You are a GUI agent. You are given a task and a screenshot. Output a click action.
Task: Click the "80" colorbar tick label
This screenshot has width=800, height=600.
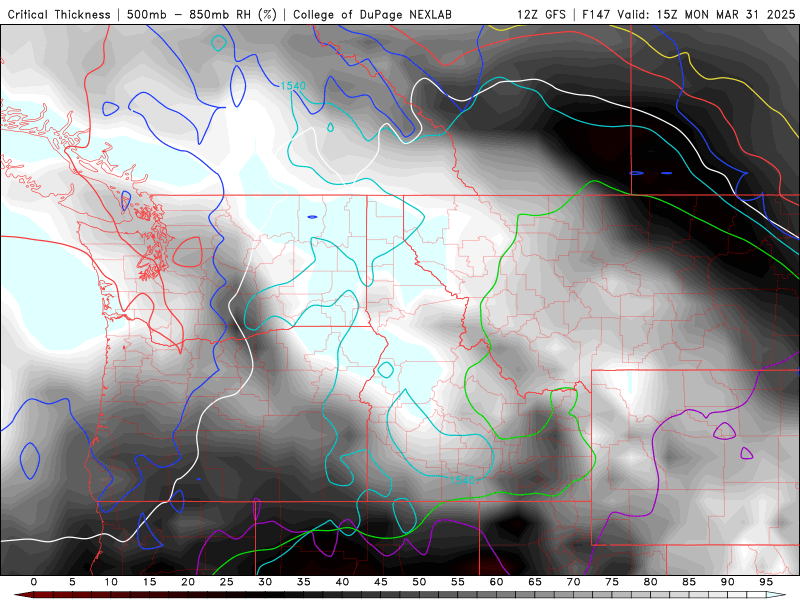point(651,582)
